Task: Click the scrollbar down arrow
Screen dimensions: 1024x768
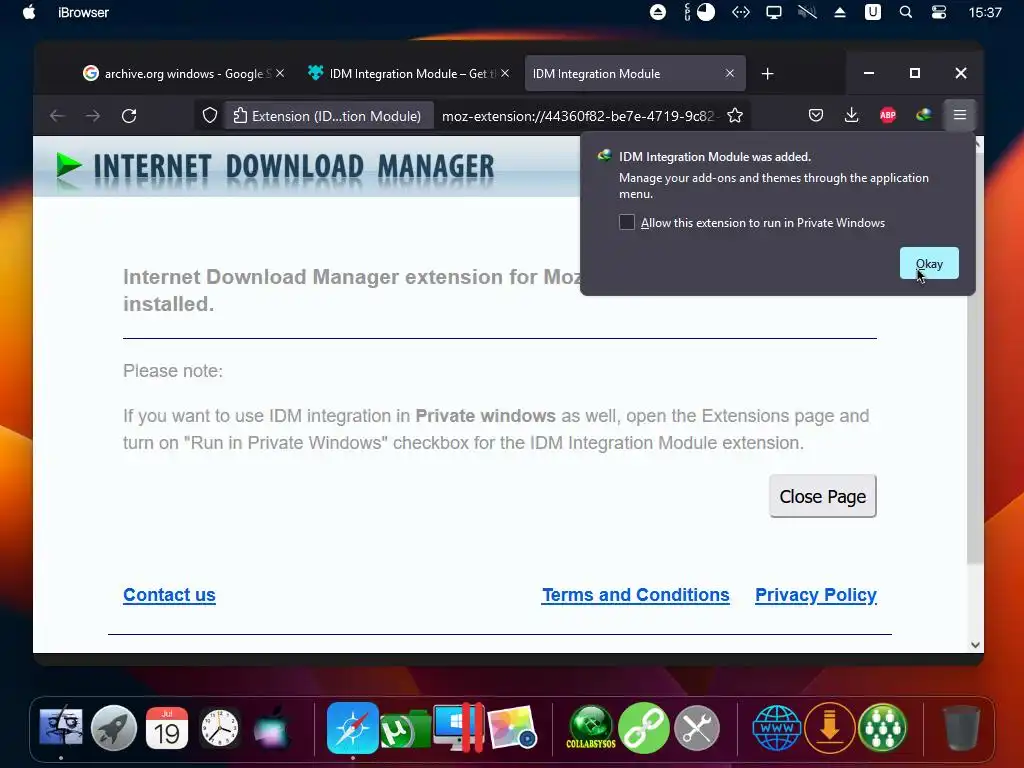Action: [x=975, y=645]
